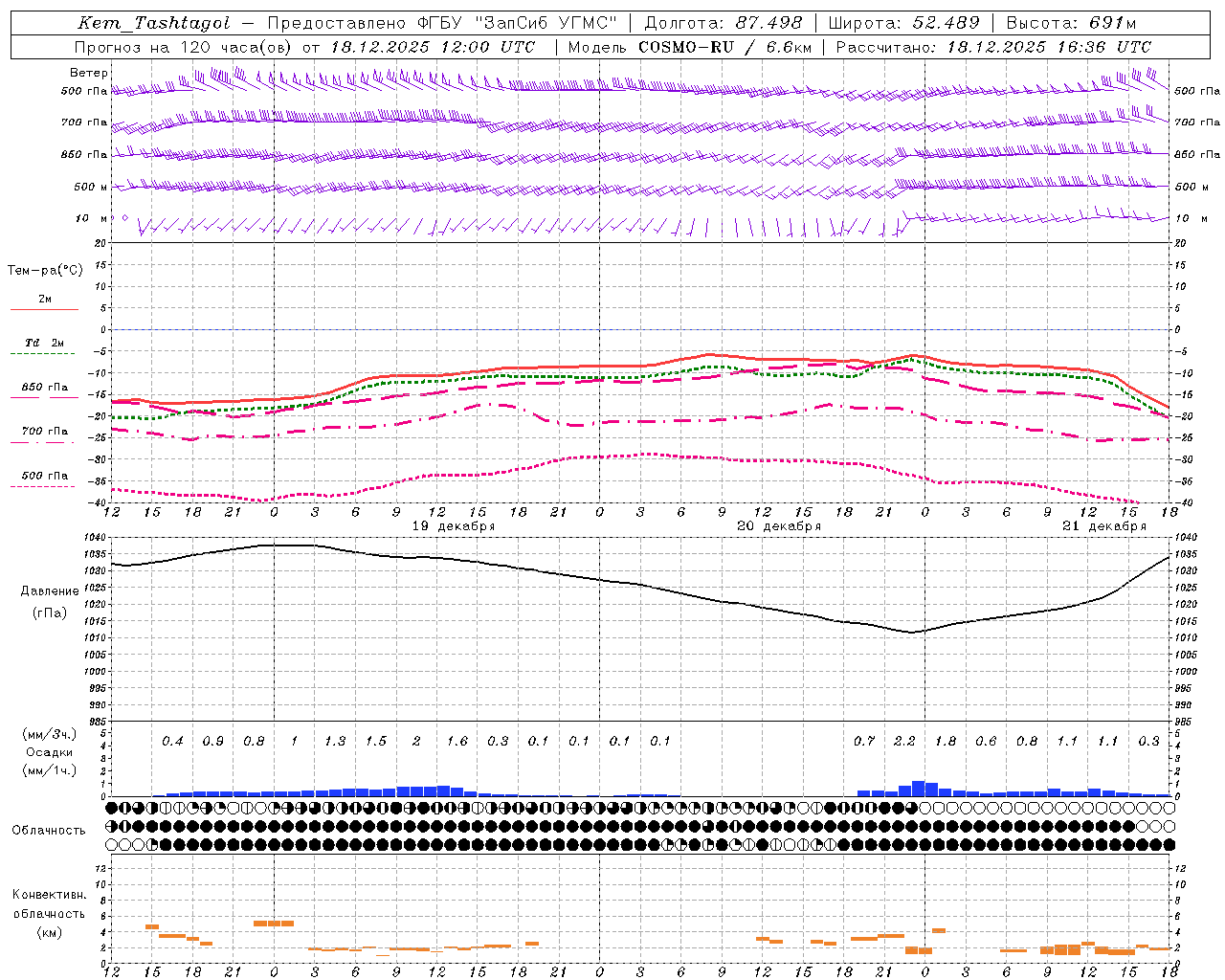
Task: Click the latitude value 'Широта: 52.489'
Action: [x=904, y=24]
